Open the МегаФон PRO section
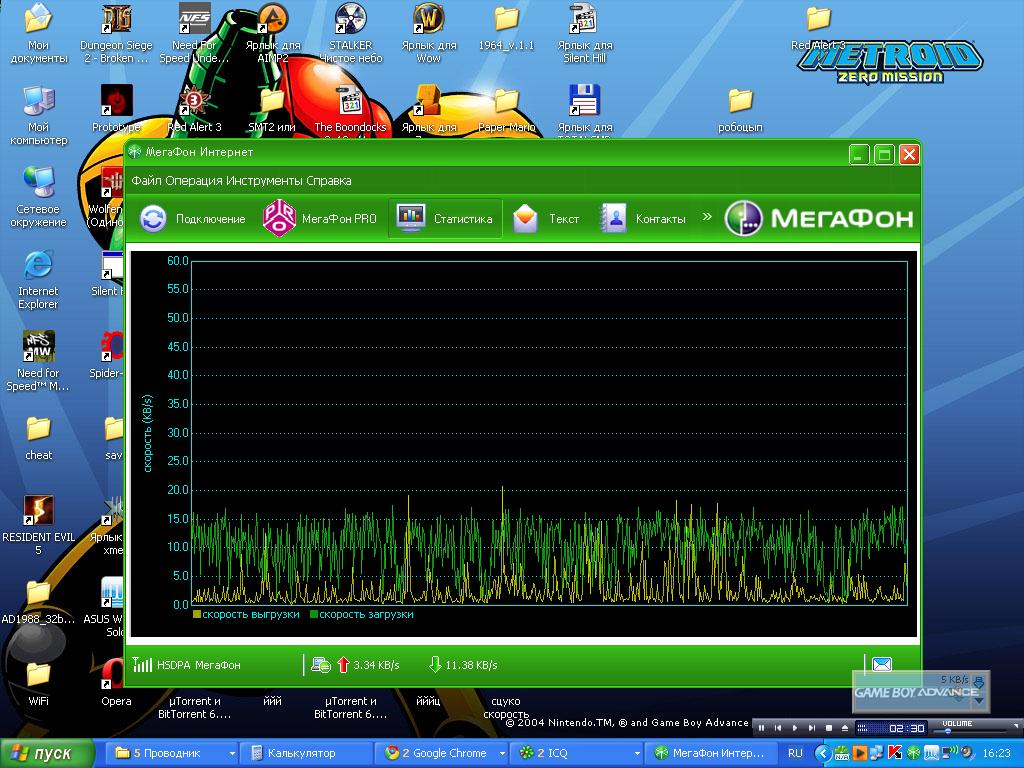The image size is (1024, 768). 320,219
